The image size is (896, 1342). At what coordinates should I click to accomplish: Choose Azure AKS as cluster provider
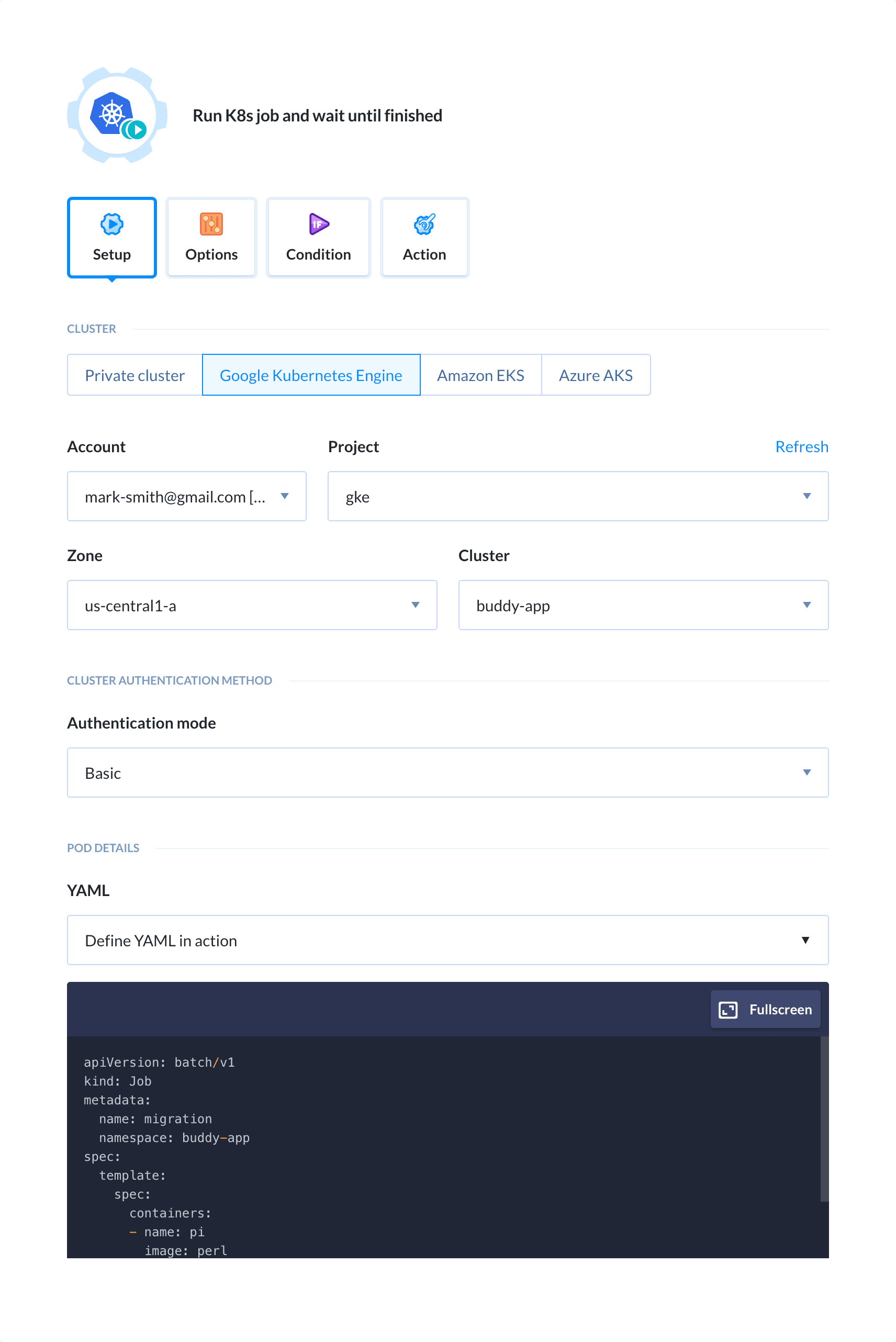(596, 375)
